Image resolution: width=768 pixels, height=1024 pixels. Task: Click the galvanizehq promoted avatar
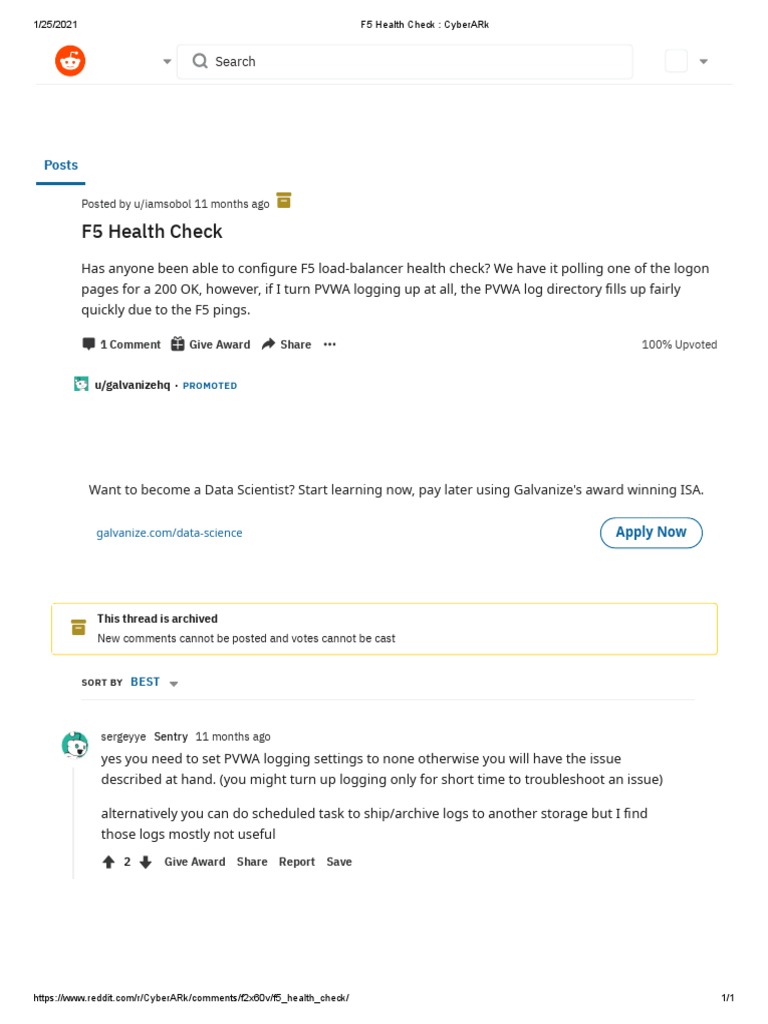tap(81, 384)
